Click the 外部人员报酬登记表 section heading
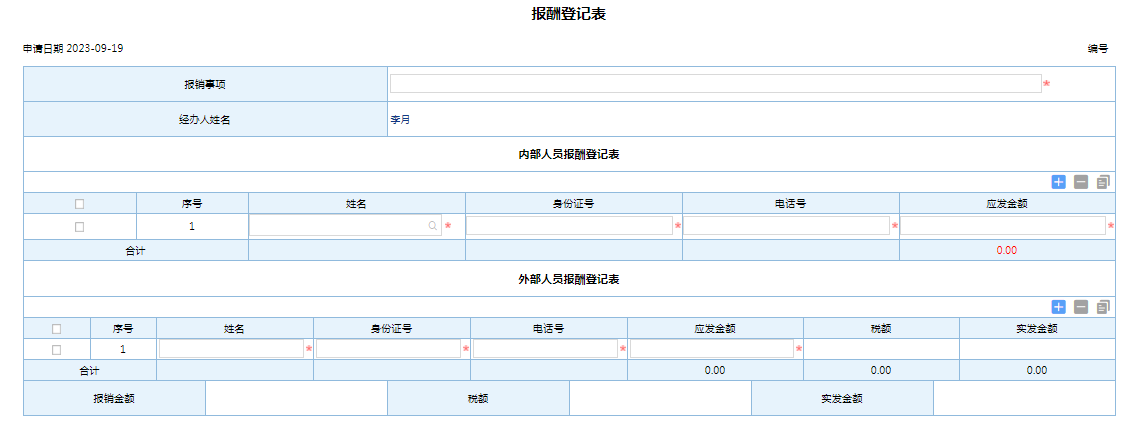1139x423 pixels. tap(569, 279)
